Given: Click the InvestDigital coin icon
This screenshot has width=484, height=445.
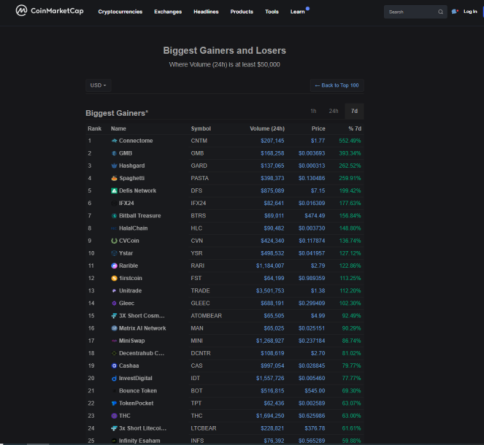Looking at the screenshot, I should [114, 378].
